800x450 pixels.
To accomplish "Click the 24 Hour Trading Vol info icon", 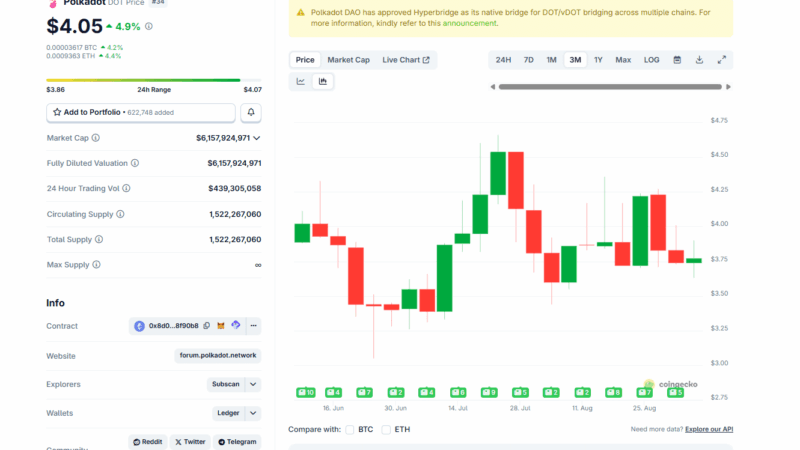I will 126,188.
